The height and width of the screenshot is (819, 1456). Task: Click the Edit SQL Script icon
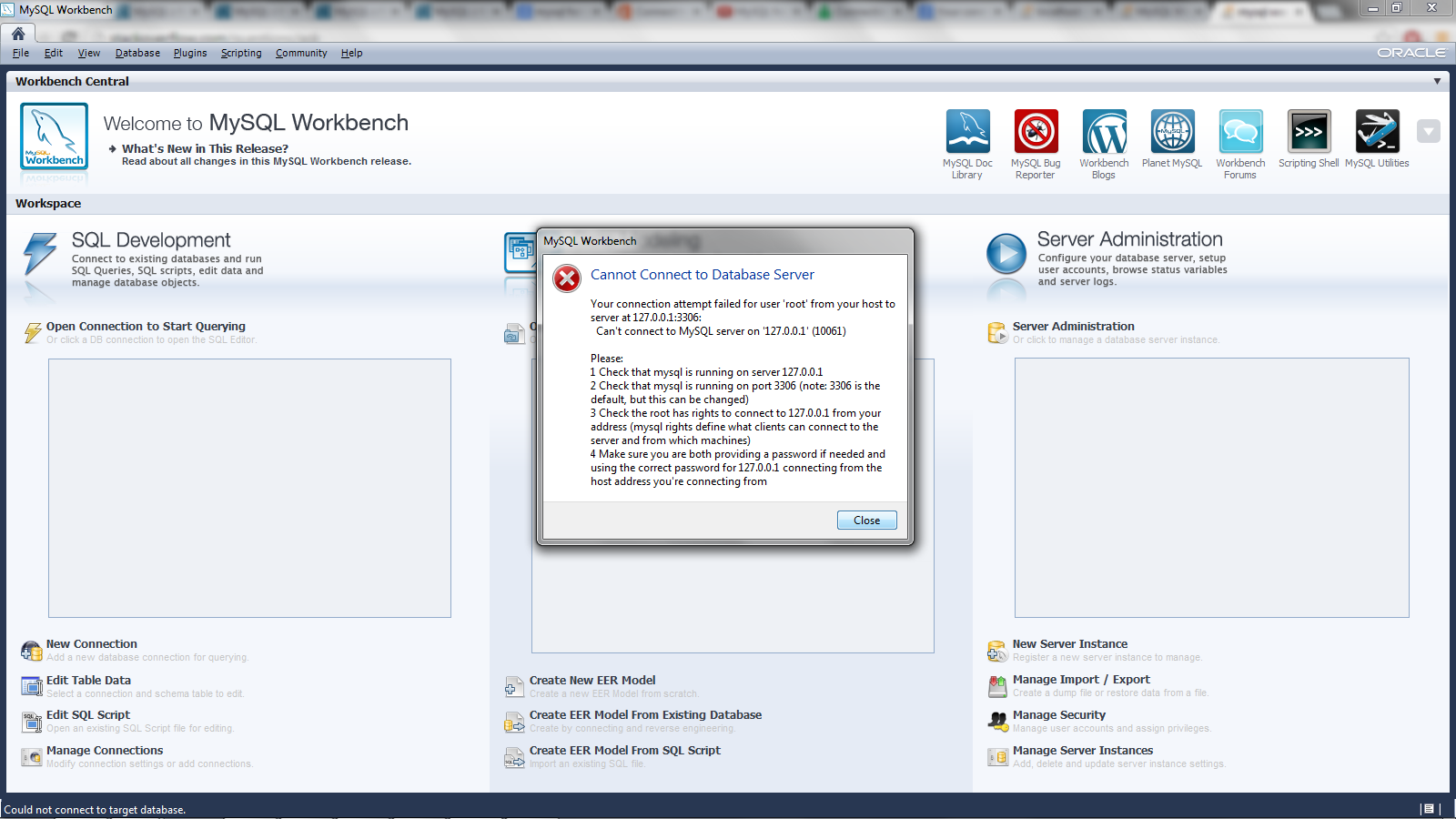click(x=31, y=722)
